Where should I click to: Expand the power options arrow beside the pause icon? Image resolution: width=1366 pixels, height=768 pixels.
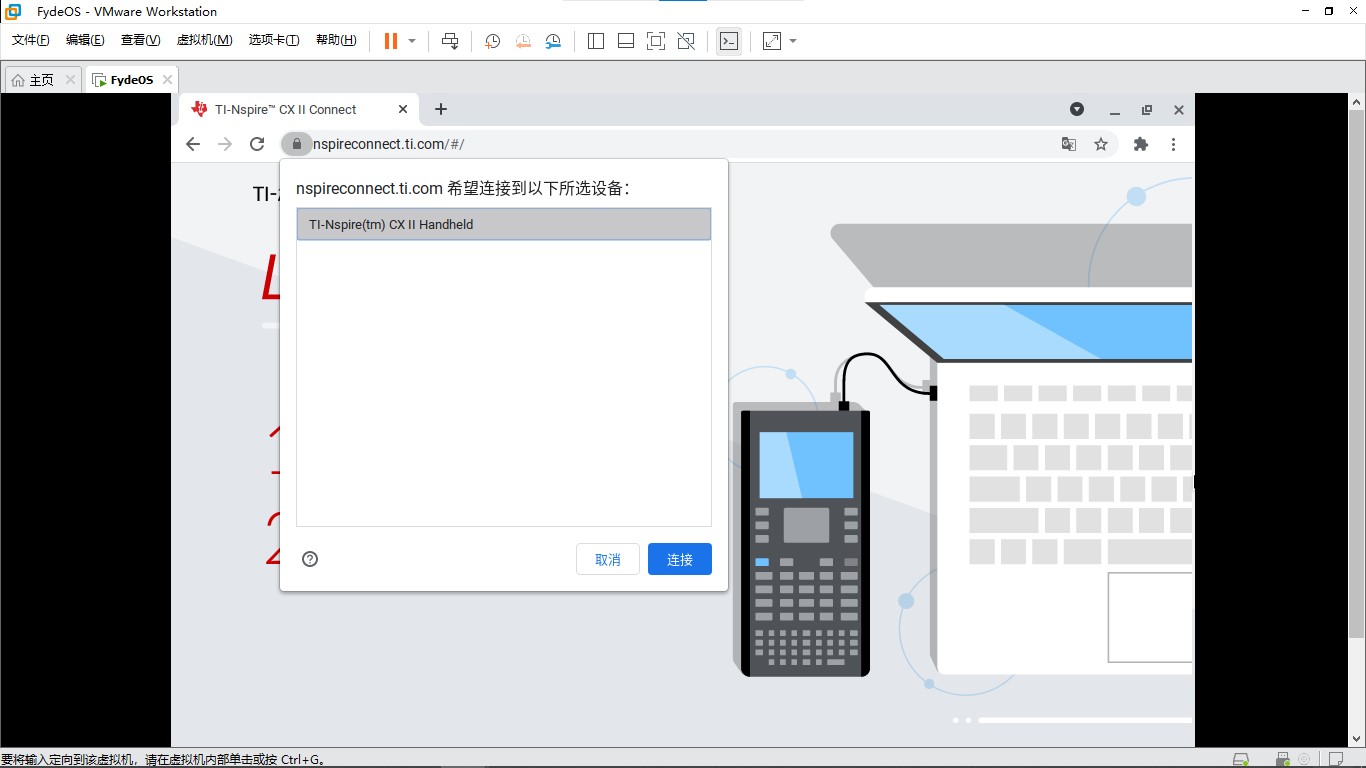coord(412,41)
